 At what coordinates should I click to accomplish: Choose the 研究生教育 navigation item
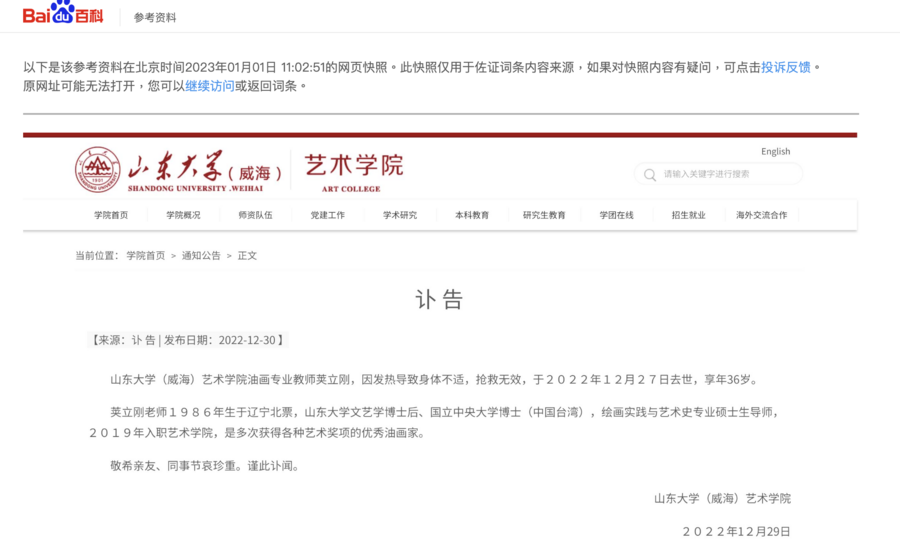point(544,215)
